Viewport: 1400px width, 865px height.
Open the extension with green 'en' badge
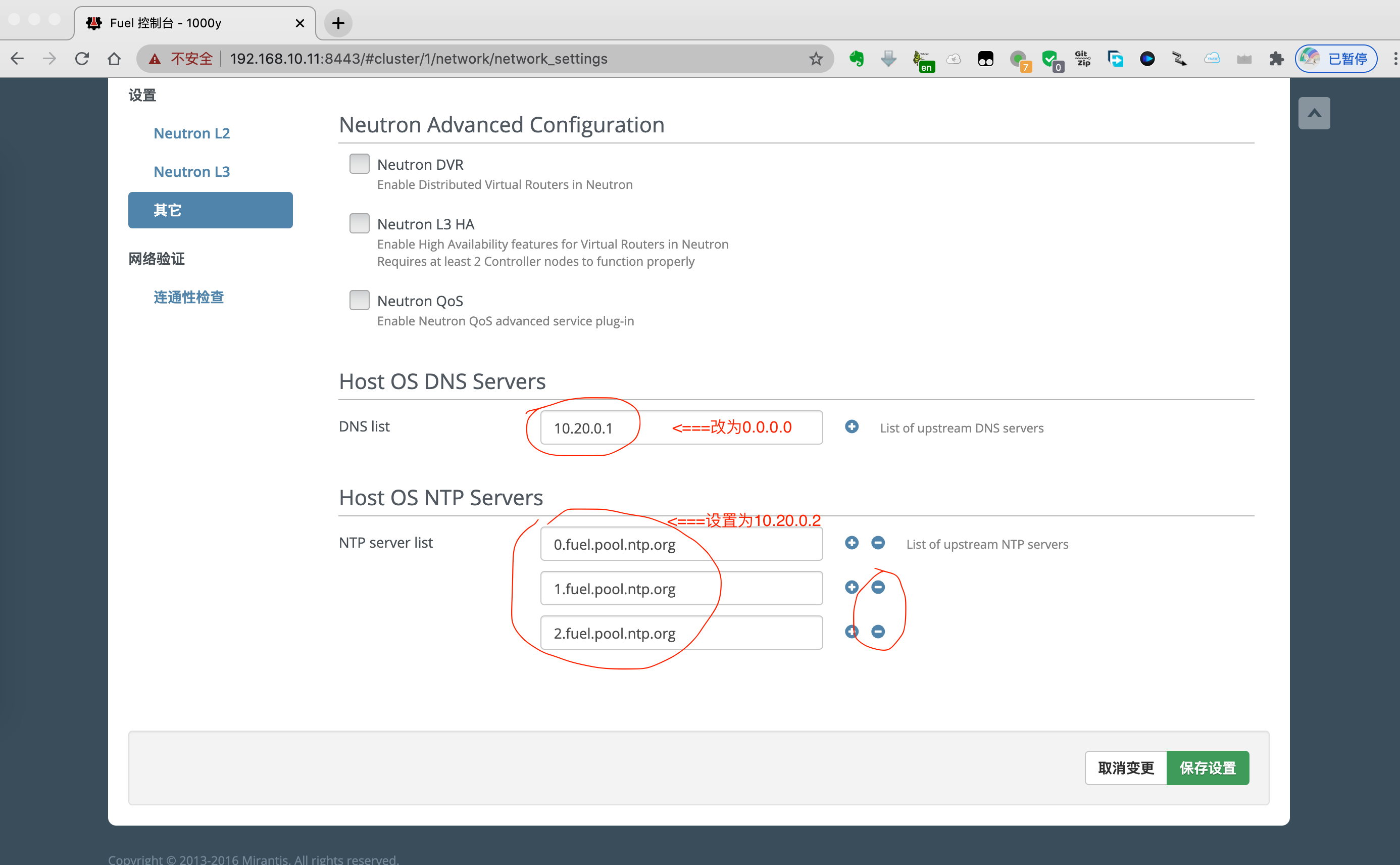click(923, 61)
